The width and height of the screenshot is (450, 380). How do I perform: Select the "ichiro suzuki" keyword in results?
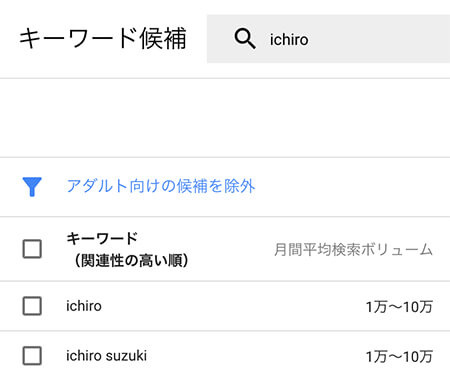pyautogui.click(x=106, y=356)
